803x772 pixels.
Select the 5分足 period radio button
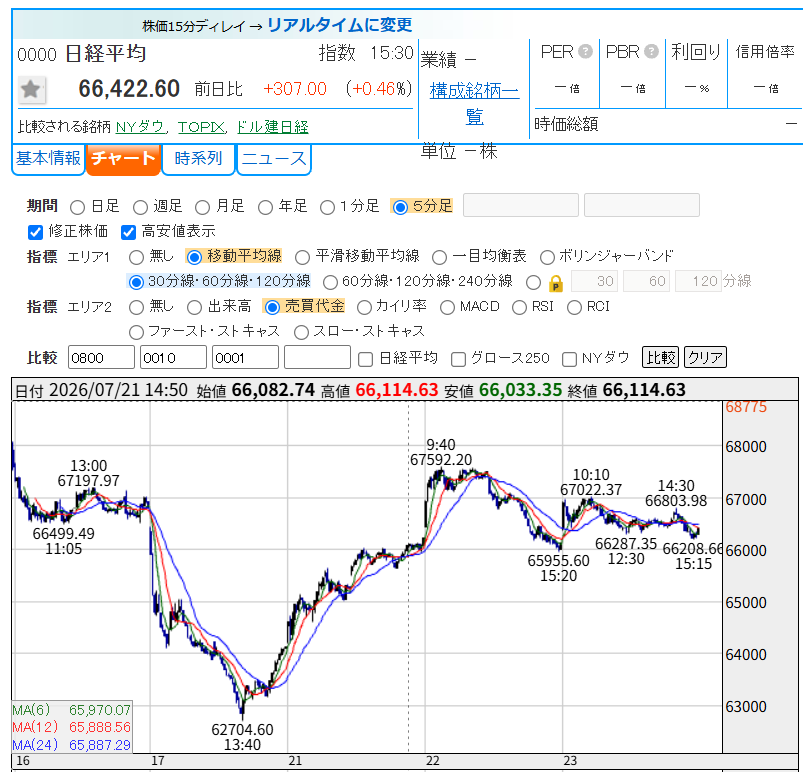(x=400, y=207)
